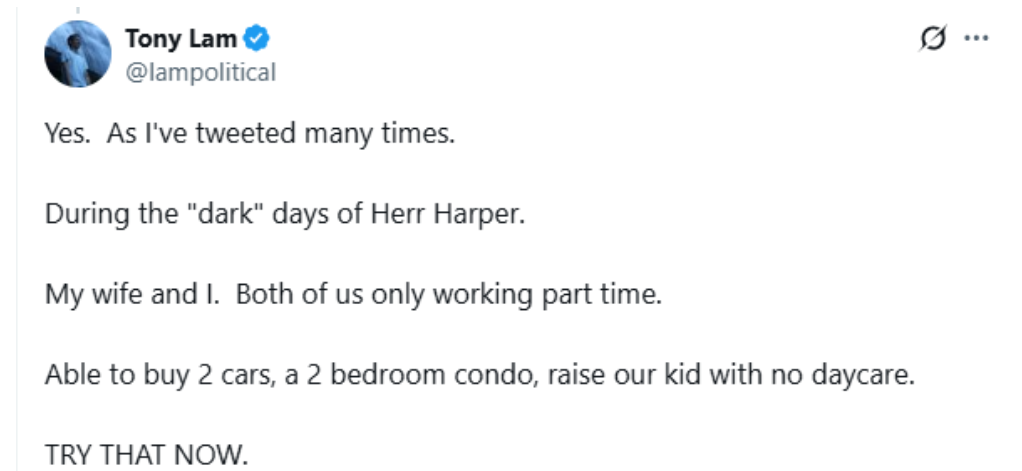Click the thread connector line above the avatar
This screenshot has width=1022, height=471.
[78, 10]
